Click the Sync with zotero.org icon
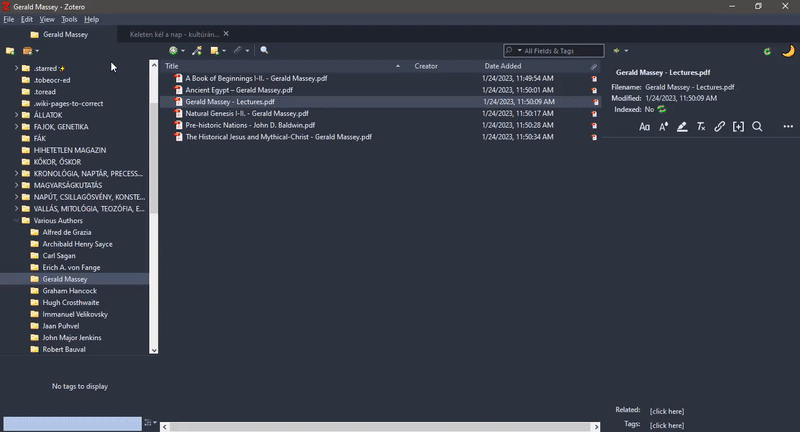800x432 pixels. coord(767,51)
